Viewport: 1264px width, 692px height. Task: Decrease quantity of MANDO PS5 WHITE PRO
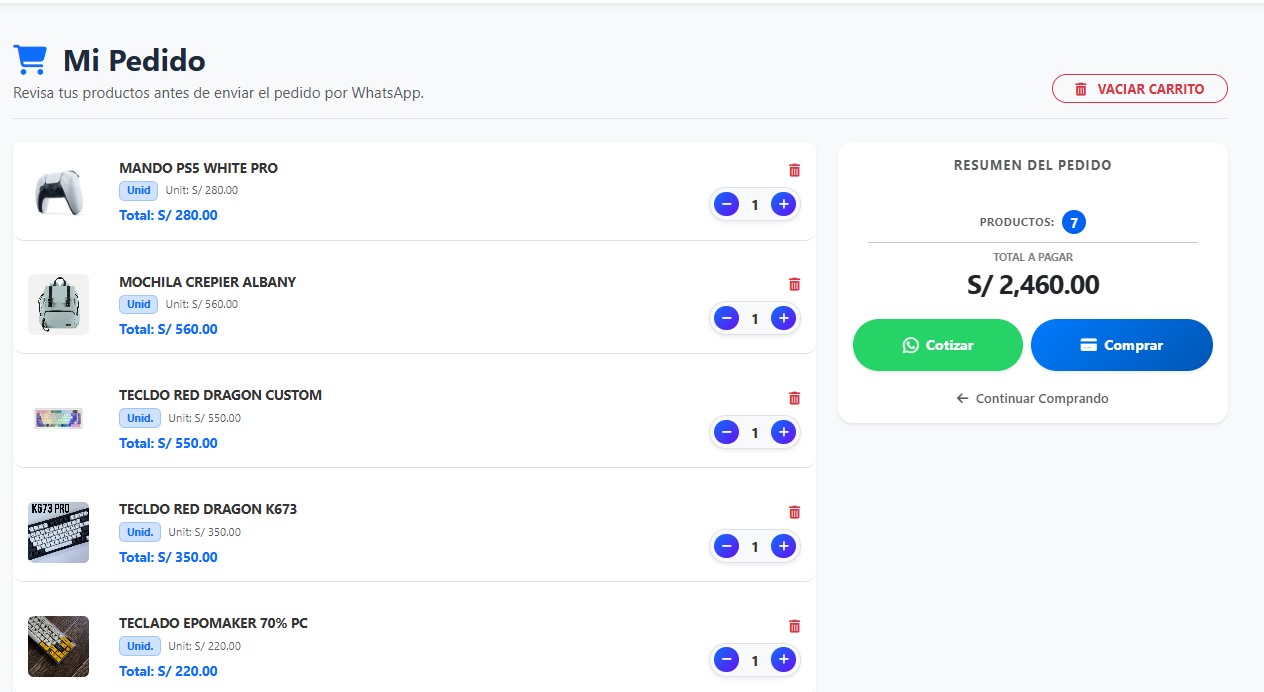tap(727, 205)
